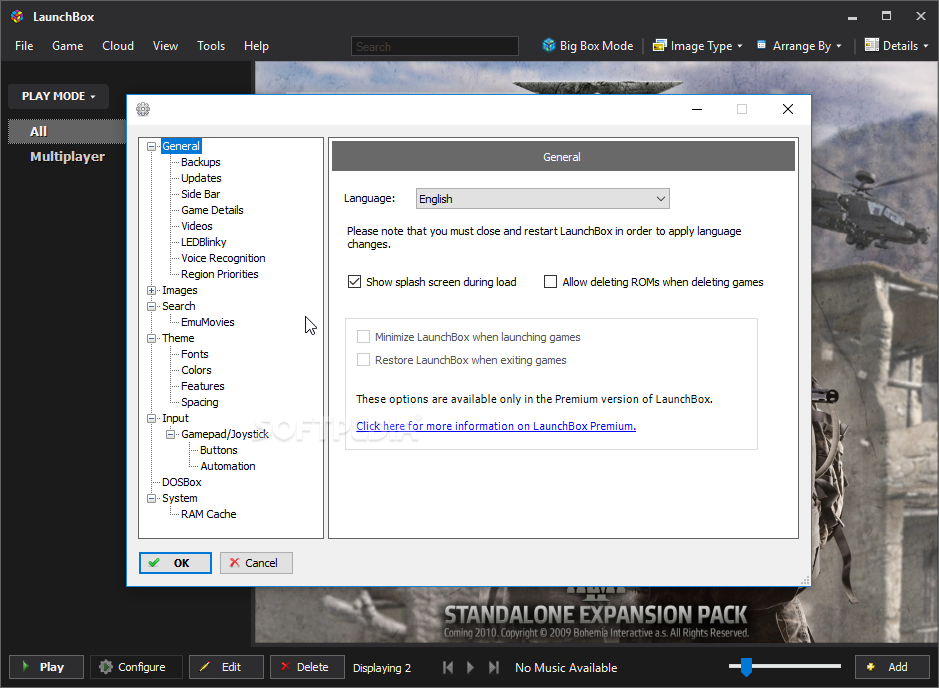
Task: Click the next track music icon
Action: pyautogui.click(x=493, y=667)
